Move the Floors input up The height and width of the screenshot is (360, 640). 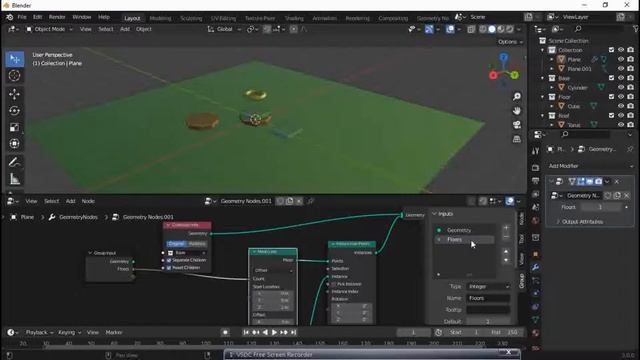pyautogui.click(x=506, y=251)
